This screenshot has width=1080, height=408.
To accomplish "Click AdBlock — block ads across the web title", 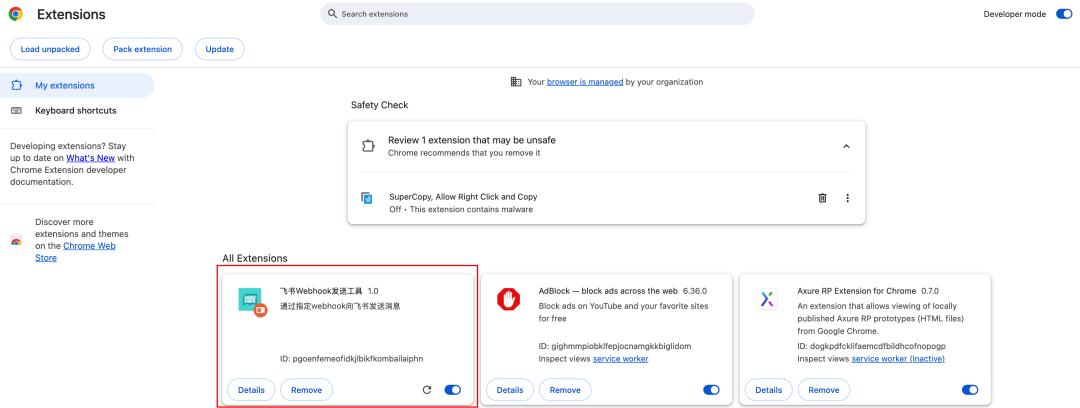I will point(609,291).
